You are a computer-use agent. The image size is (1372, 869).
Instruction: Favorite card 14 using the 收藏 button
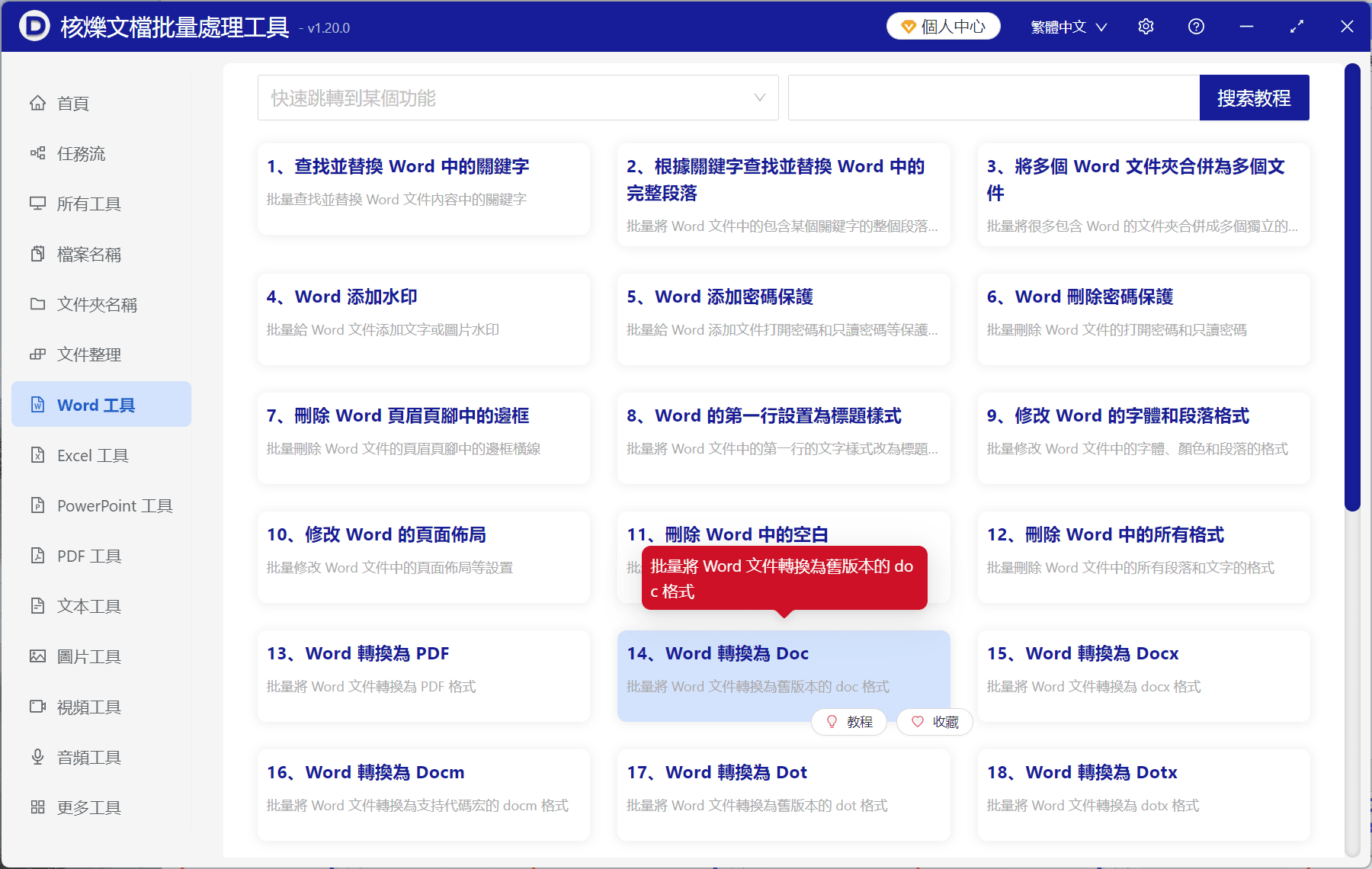(x=934, y=722)
